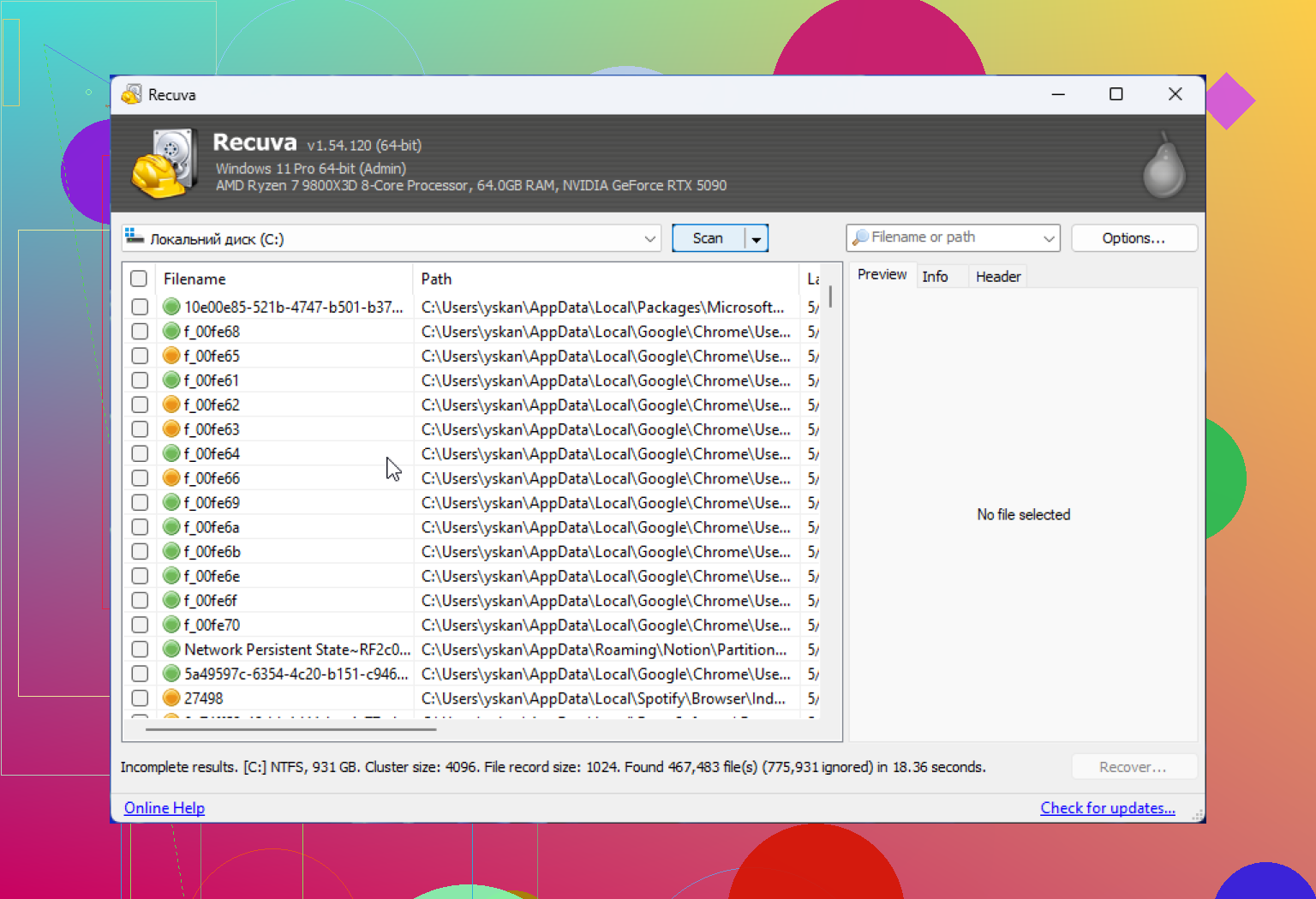Screen dimensions: 1316x899
Task: Tick the checkbox for f_00fe64
Action: pyautogui.click(x=140, y=453)
